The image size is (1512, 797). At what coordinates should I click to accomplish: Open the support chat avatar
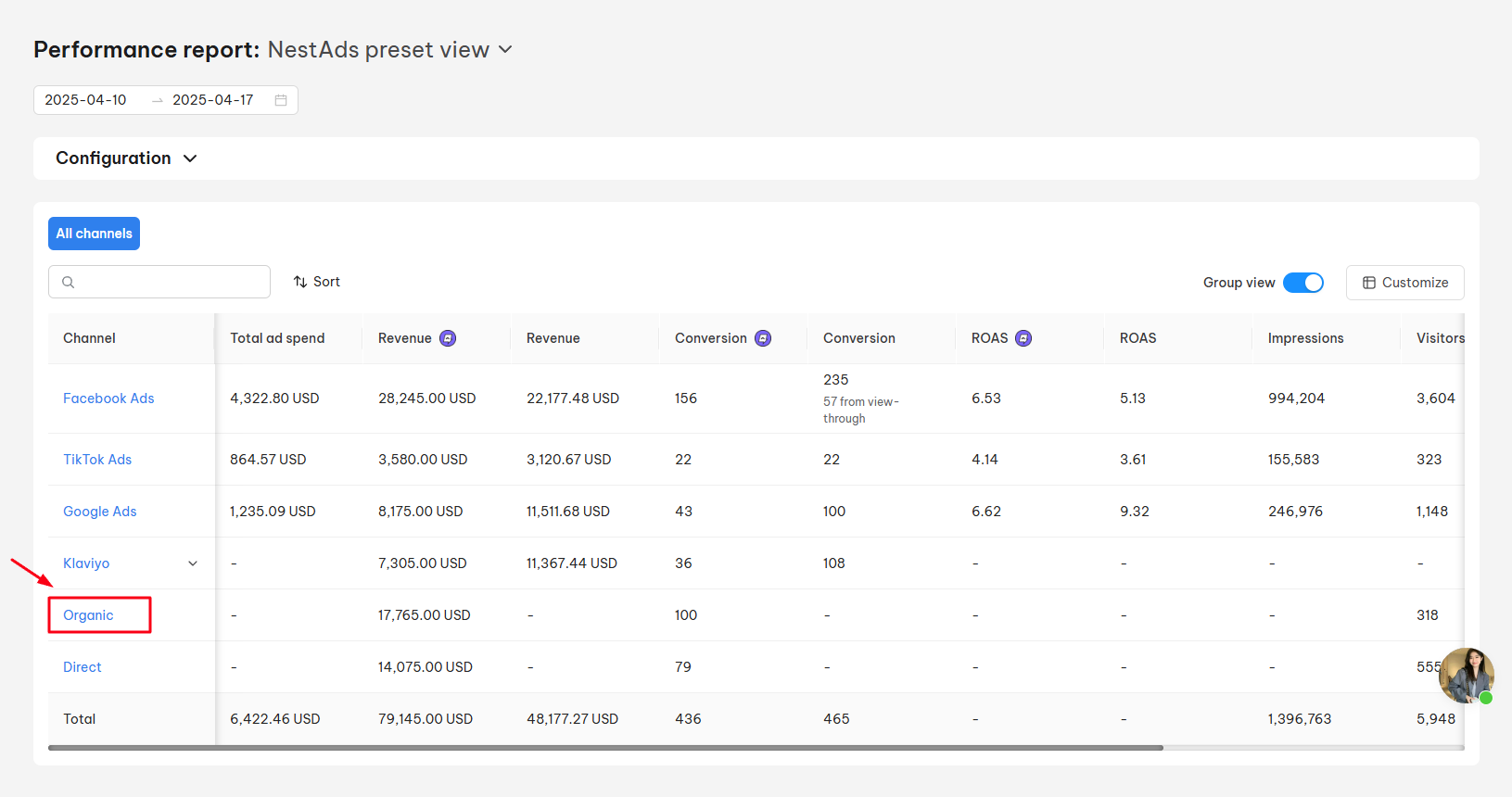point(1466,676)
